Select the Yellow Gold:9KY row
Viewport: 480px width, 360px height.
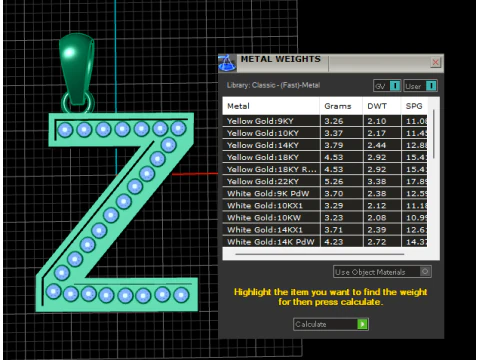point(325,121)
